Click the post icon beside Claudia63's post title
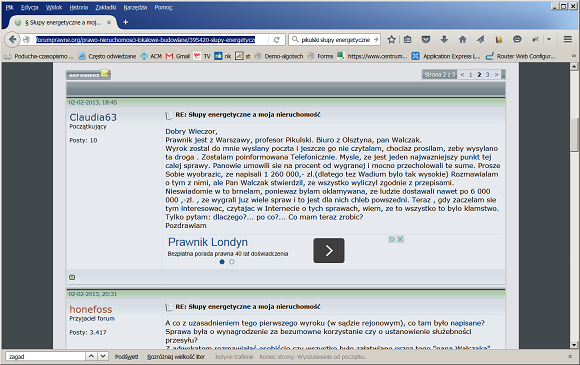Image resolution: width=580 pixels, height=365 pixels. tap(169, 115)
